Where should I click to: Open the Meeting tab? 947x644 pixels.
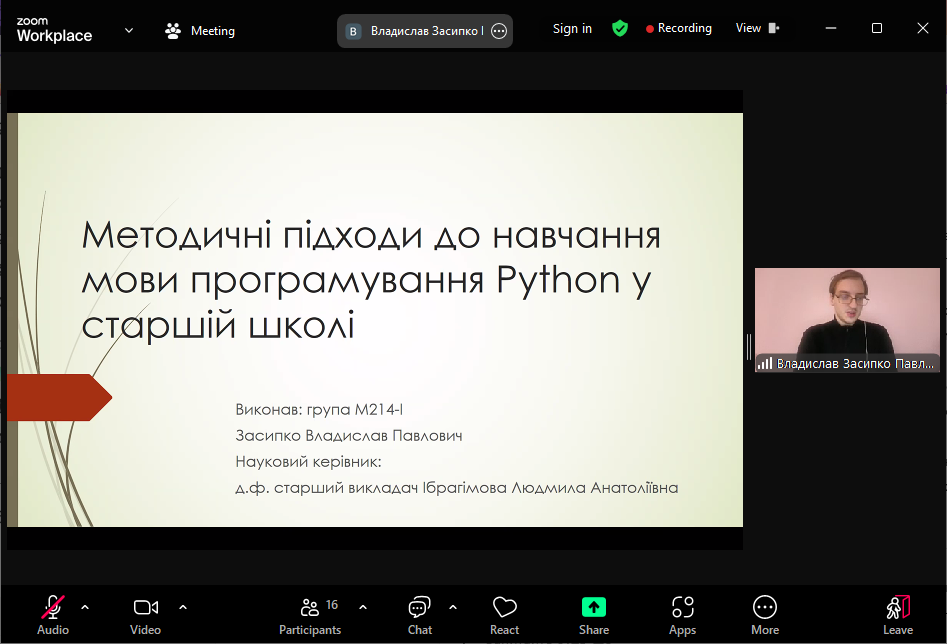click(x=200, y=31)
